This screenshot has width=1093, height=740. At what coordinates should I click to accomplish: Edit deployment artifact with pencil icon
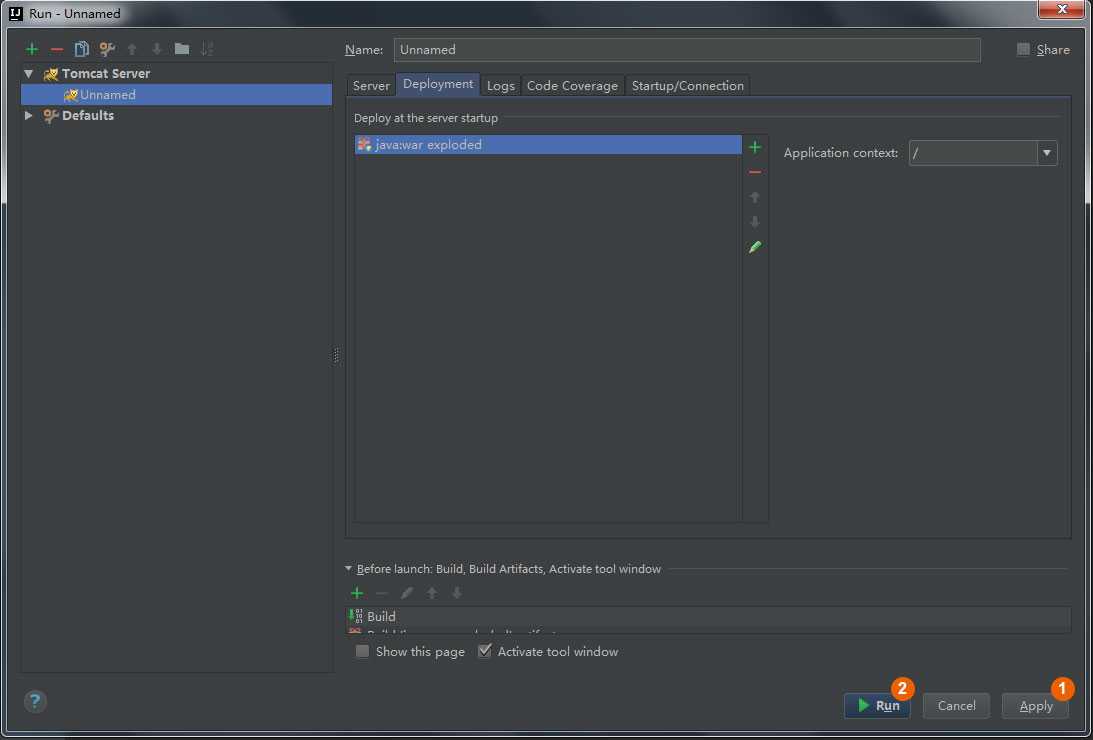point(755,247)
